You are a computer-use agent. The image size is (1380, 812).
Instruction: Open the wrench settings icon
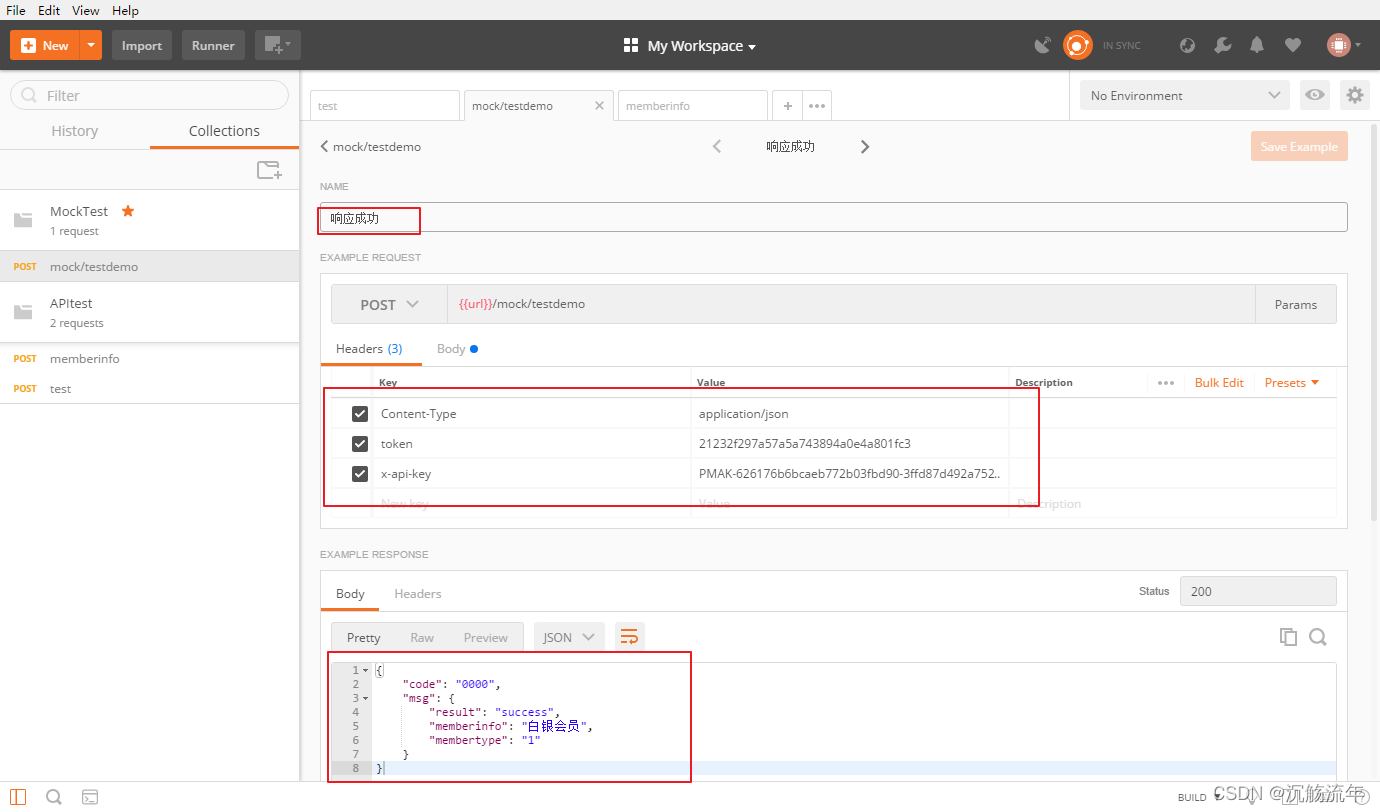[x=1222, y=45]
